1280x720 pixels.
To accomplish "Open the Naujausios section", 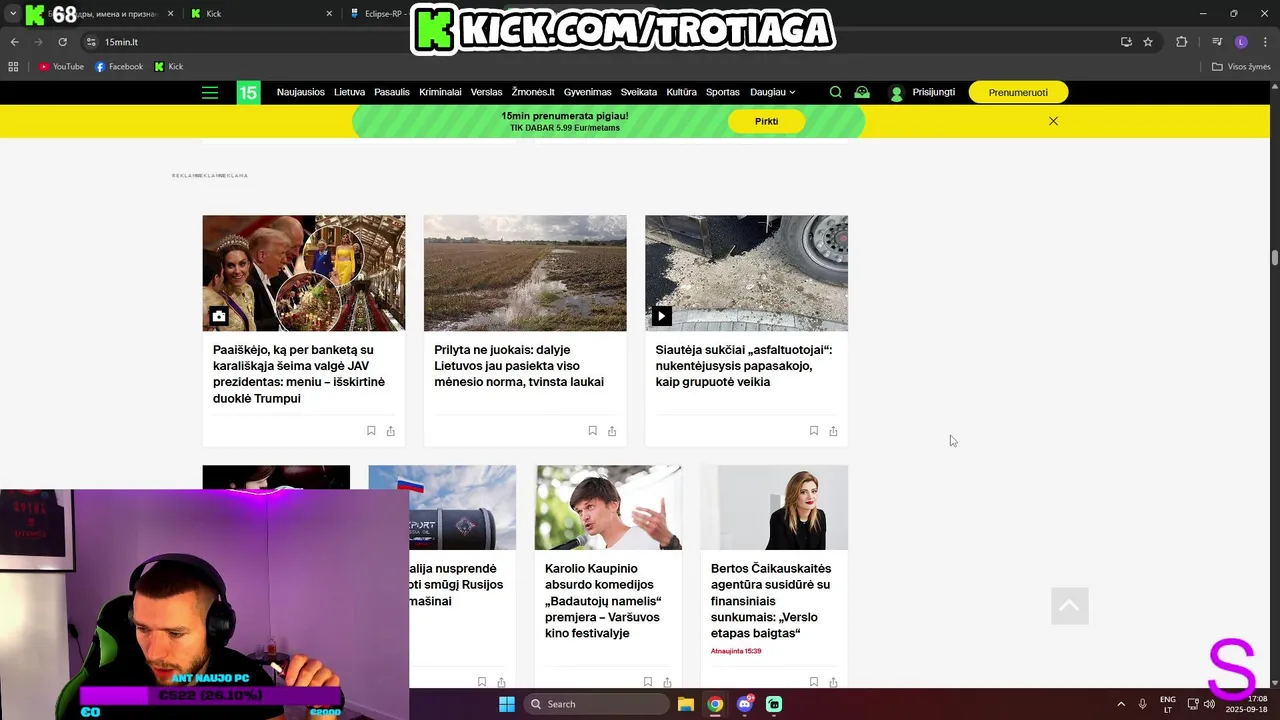I will pyautogui.click(x=301, y=92).
